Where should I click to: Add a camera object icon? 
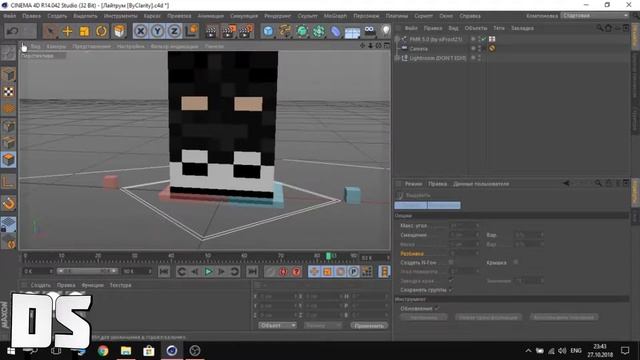pos(369,31)
